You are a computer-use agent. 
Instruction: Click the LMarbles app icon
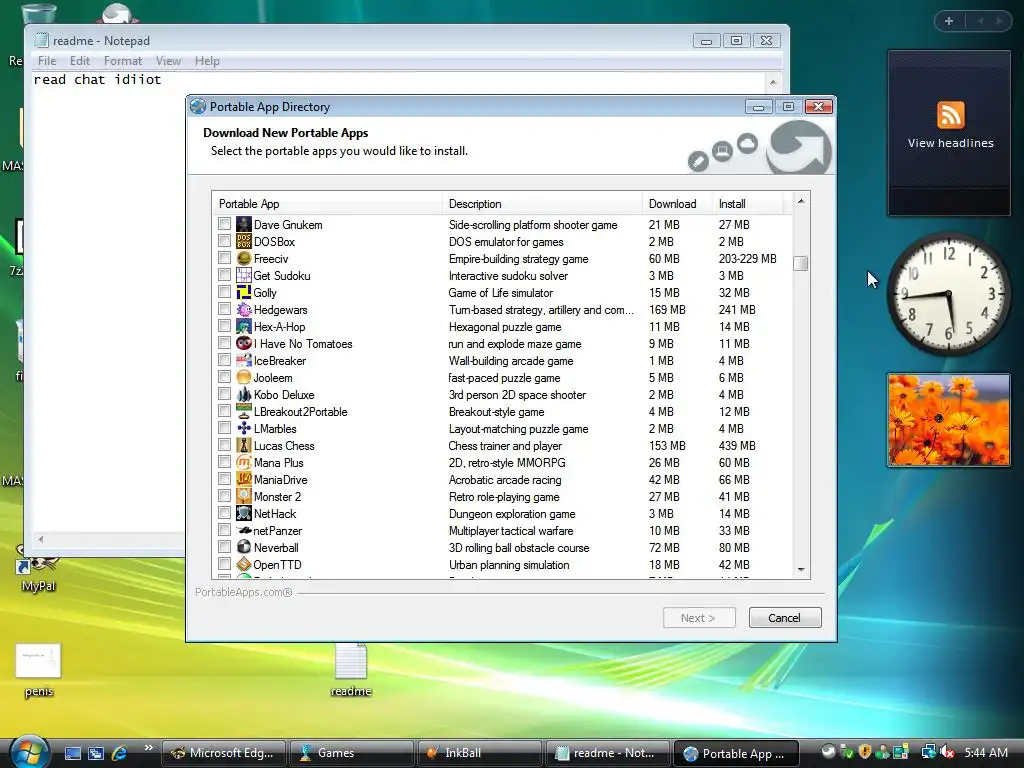[244, 428]
